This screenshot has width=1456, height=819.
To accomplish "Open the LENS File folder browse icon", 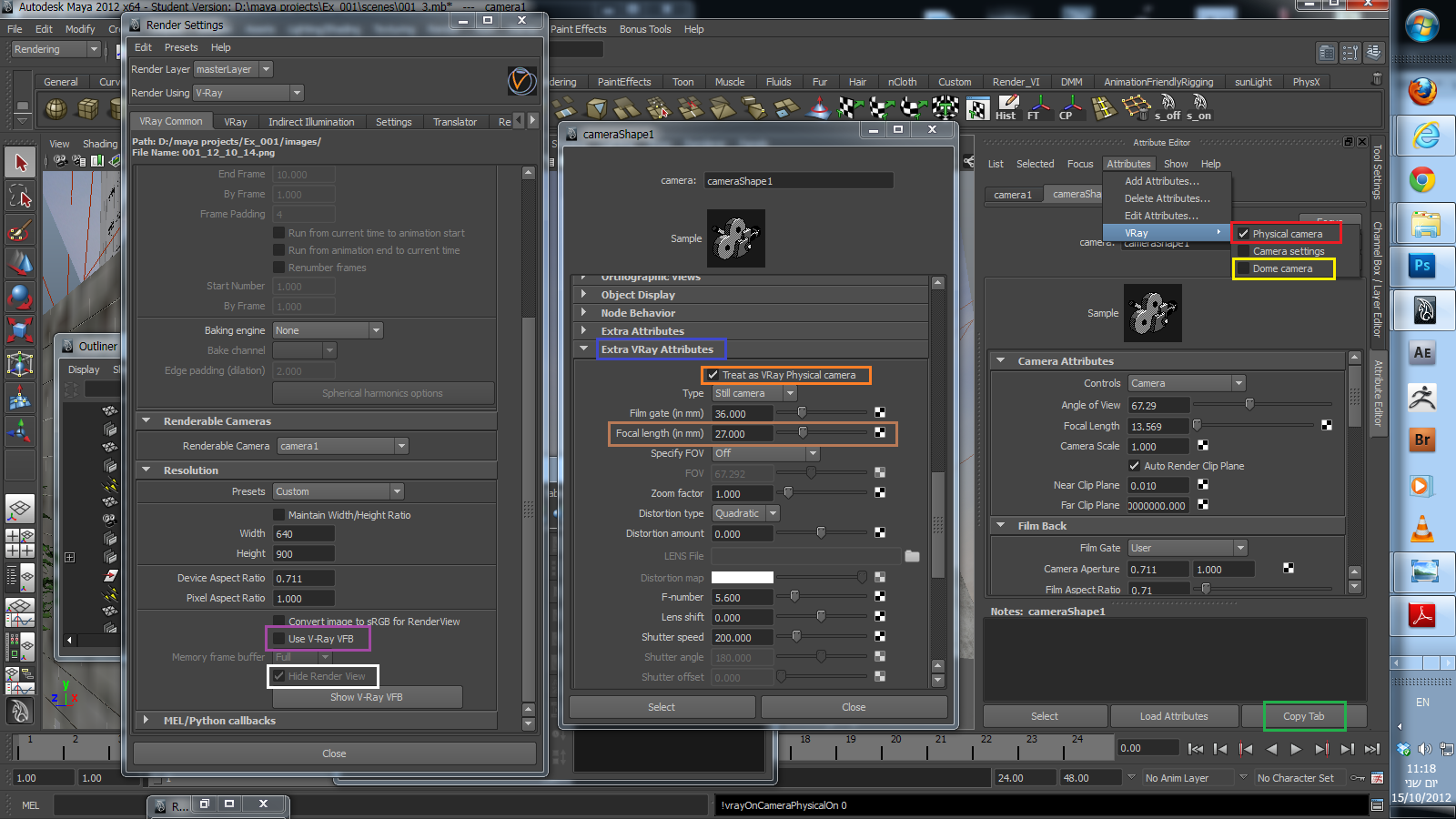I will 912,556.
